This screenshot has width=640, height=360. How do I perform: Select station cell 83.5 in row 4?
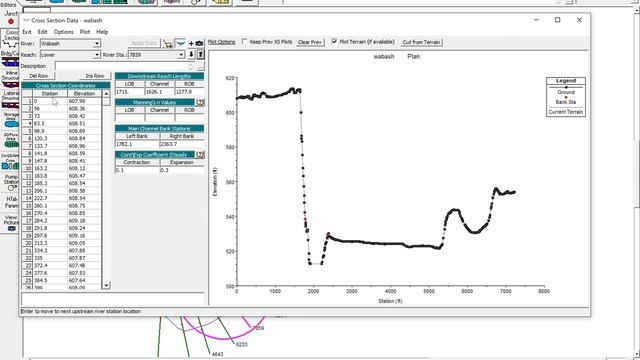[50, 123]
